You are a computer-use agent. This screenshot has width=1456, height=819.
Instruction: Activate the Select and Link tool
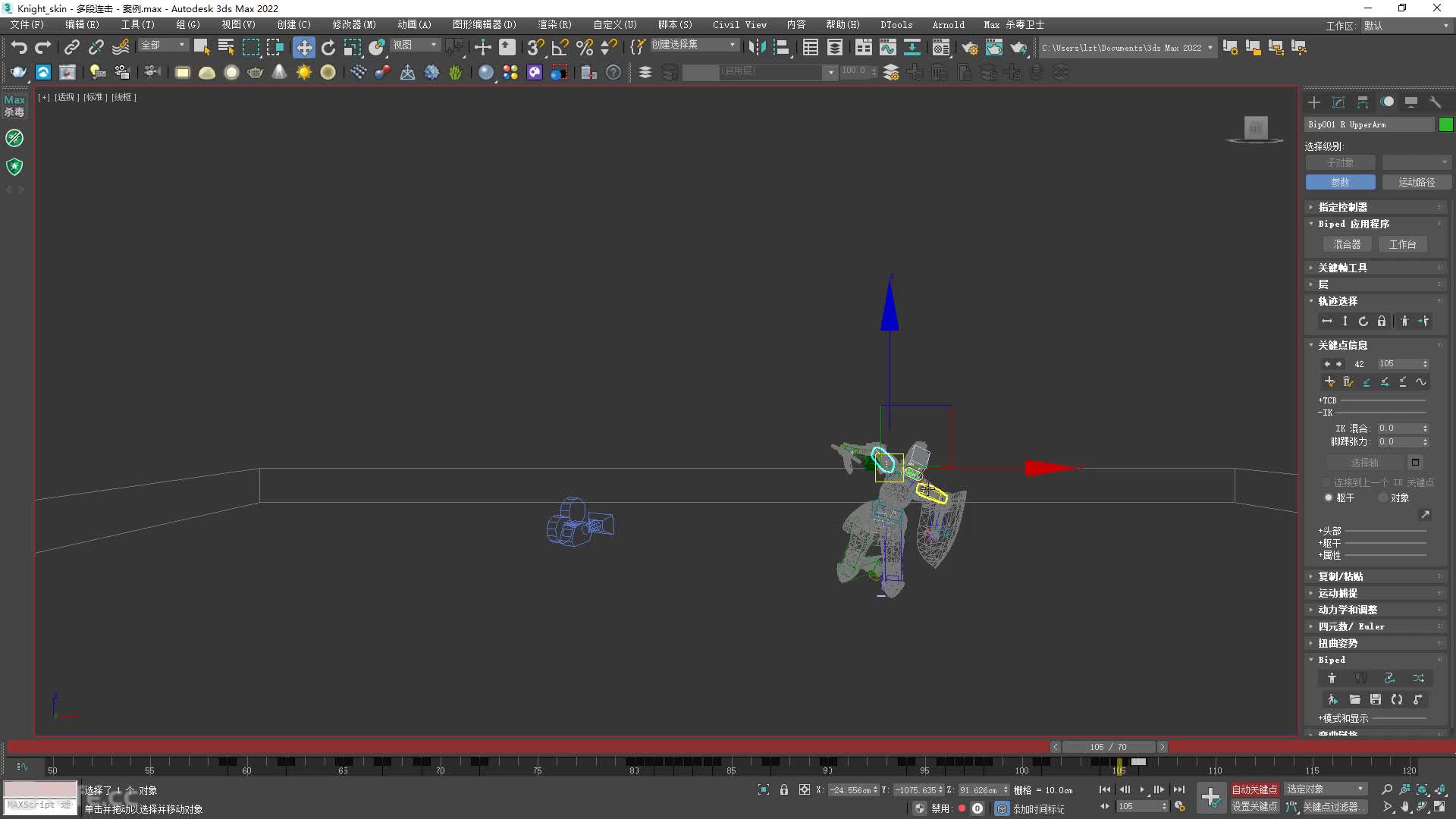click(x=71, y=47)
